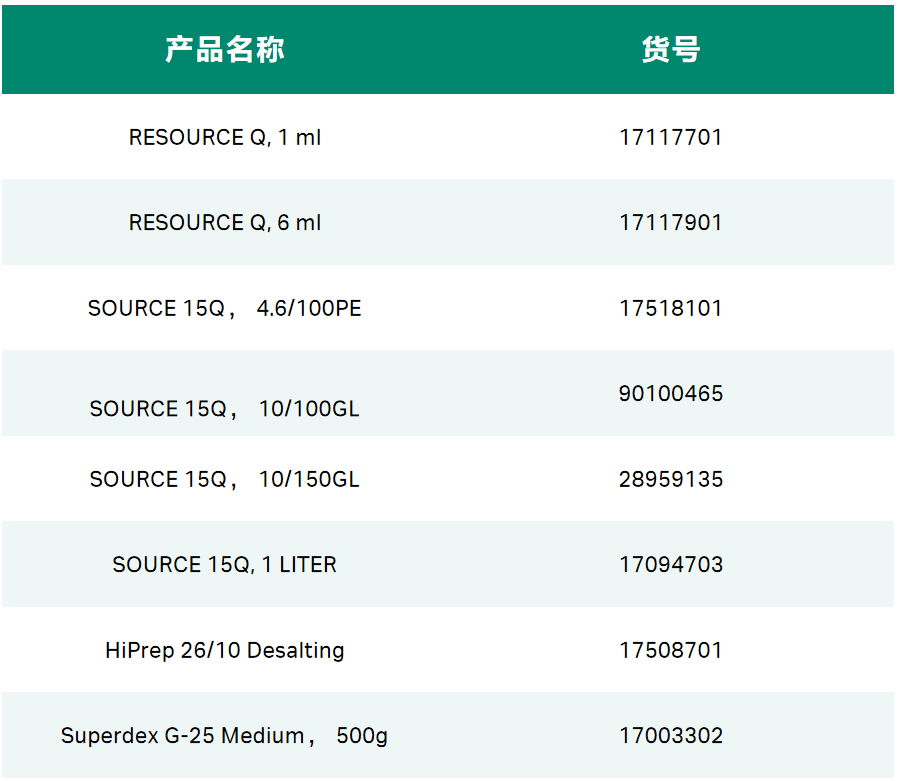Click product name SOURCE 15Q, 10/150GL

click(225, 479)
